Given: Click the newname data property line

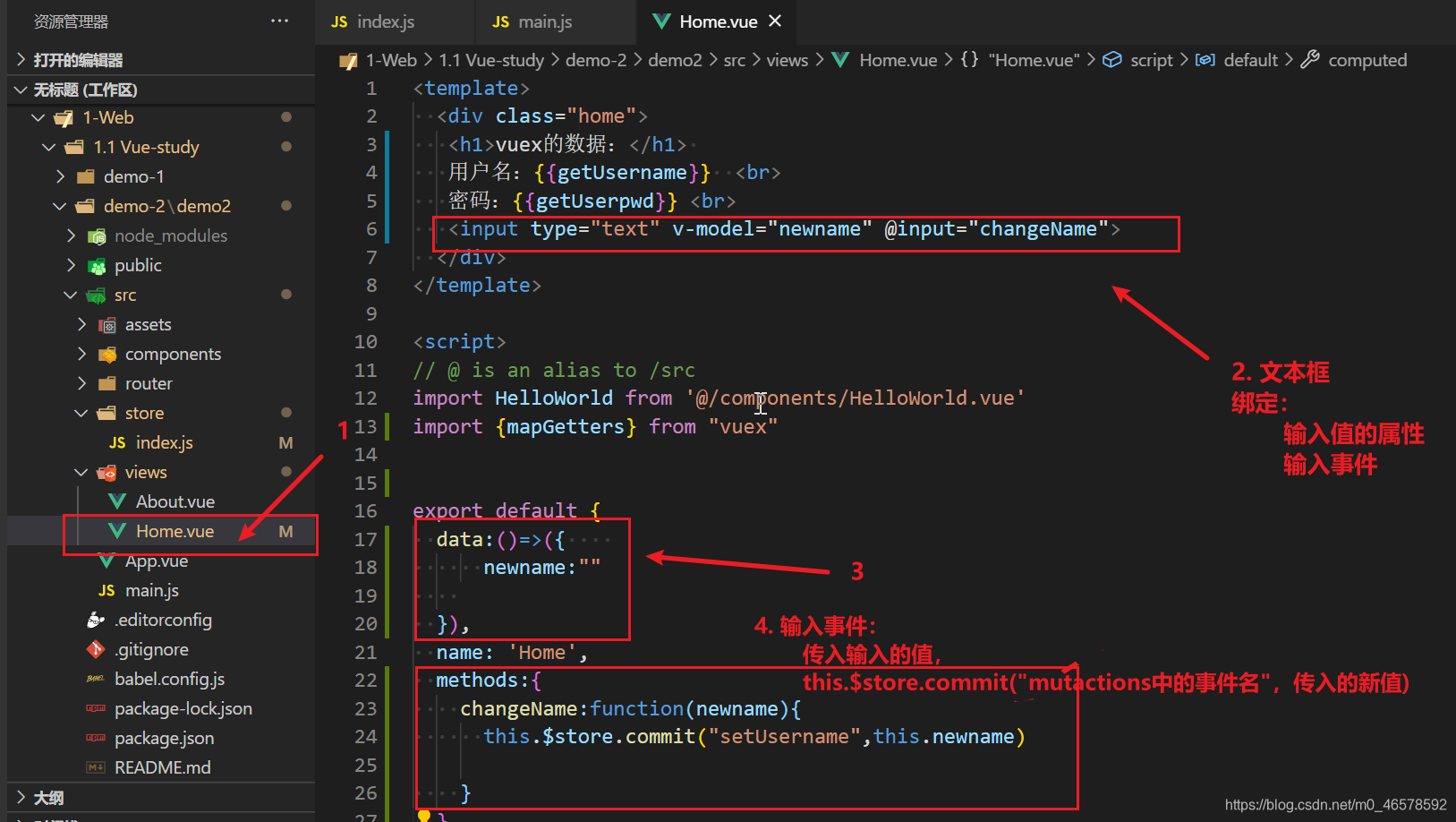Looking at the screenshot, I should pyautogui.click(x=542, y=568).
